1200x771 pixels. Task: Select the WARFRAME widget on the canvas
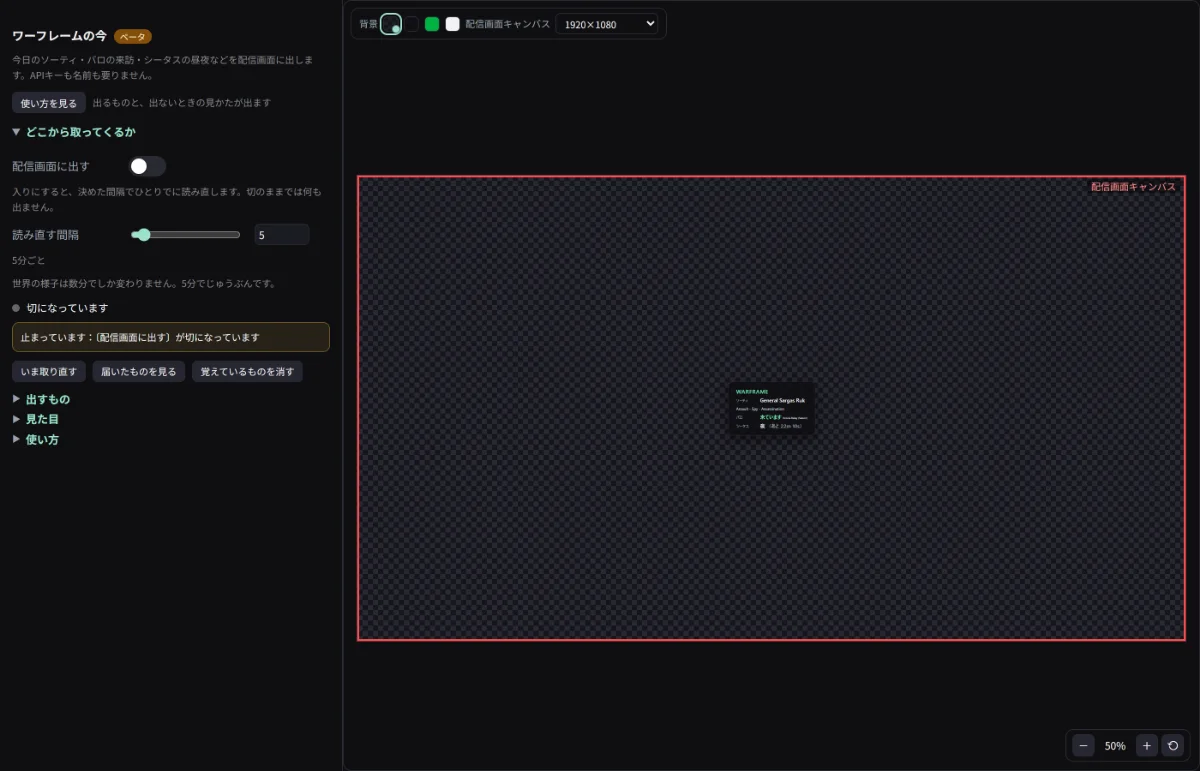771,408
